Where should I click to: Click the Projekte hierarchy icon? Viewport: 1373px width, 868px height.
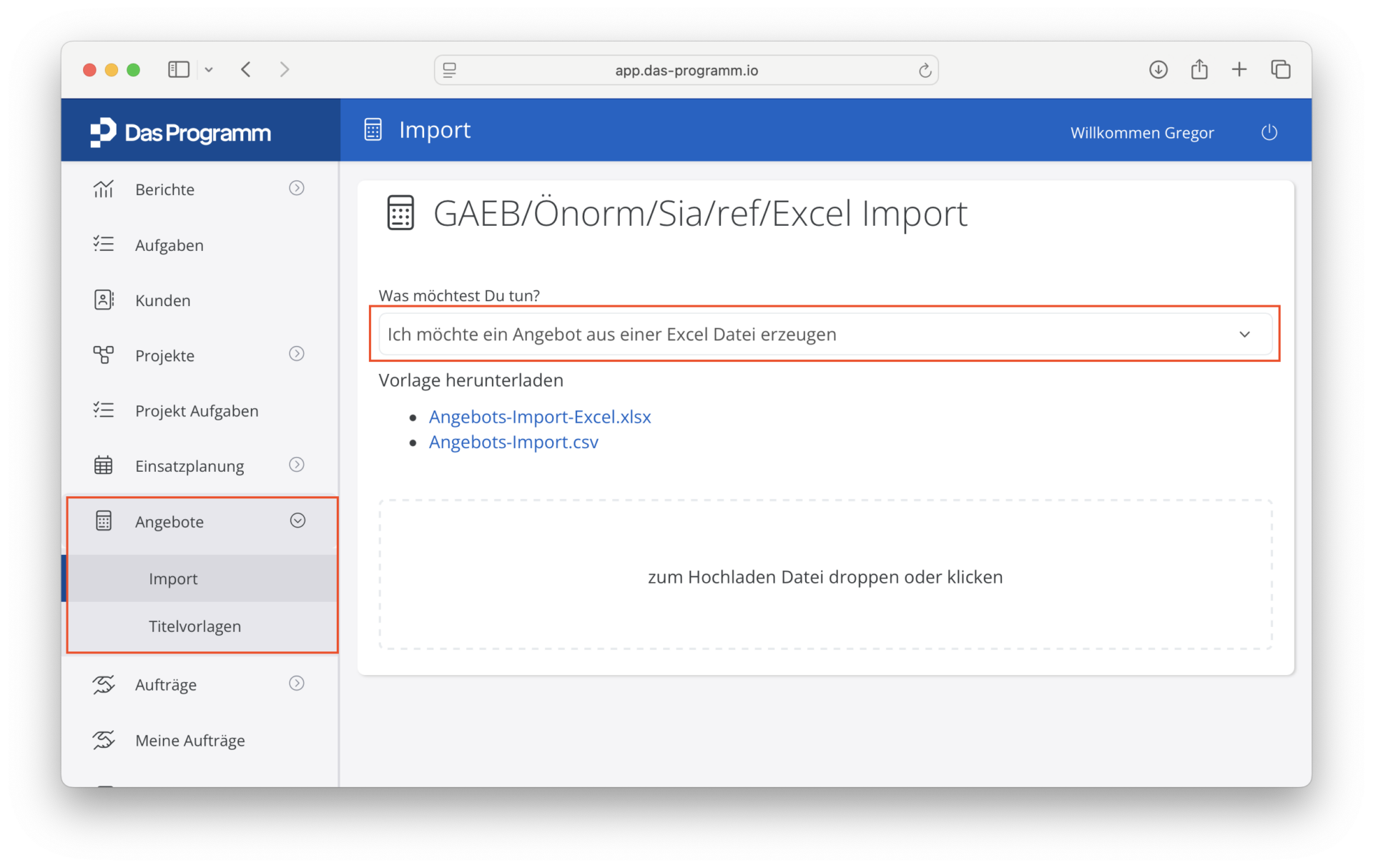tap(104, 355)
